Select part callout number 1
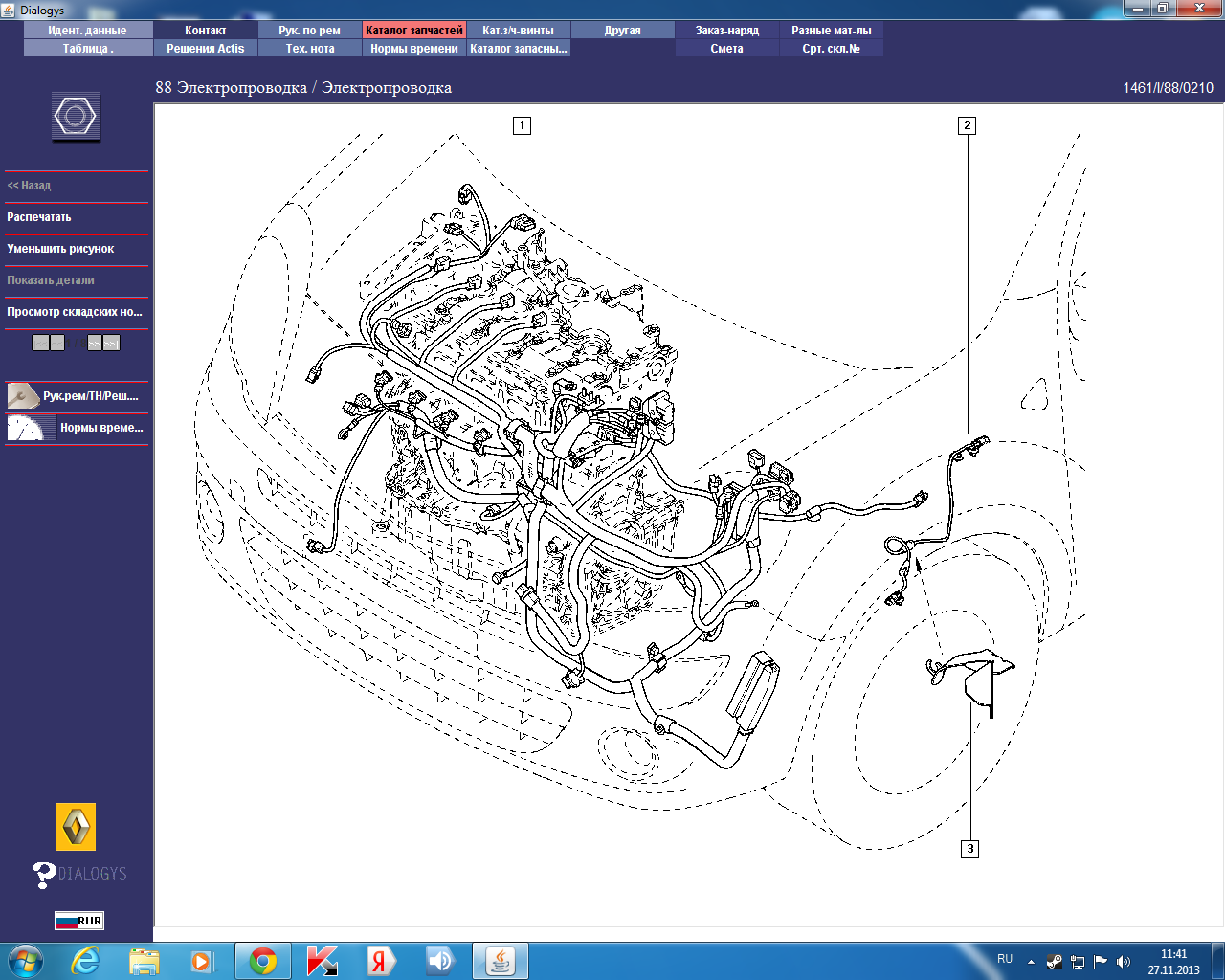Screen dimensions: 1225x980 (x=522, y=125)
